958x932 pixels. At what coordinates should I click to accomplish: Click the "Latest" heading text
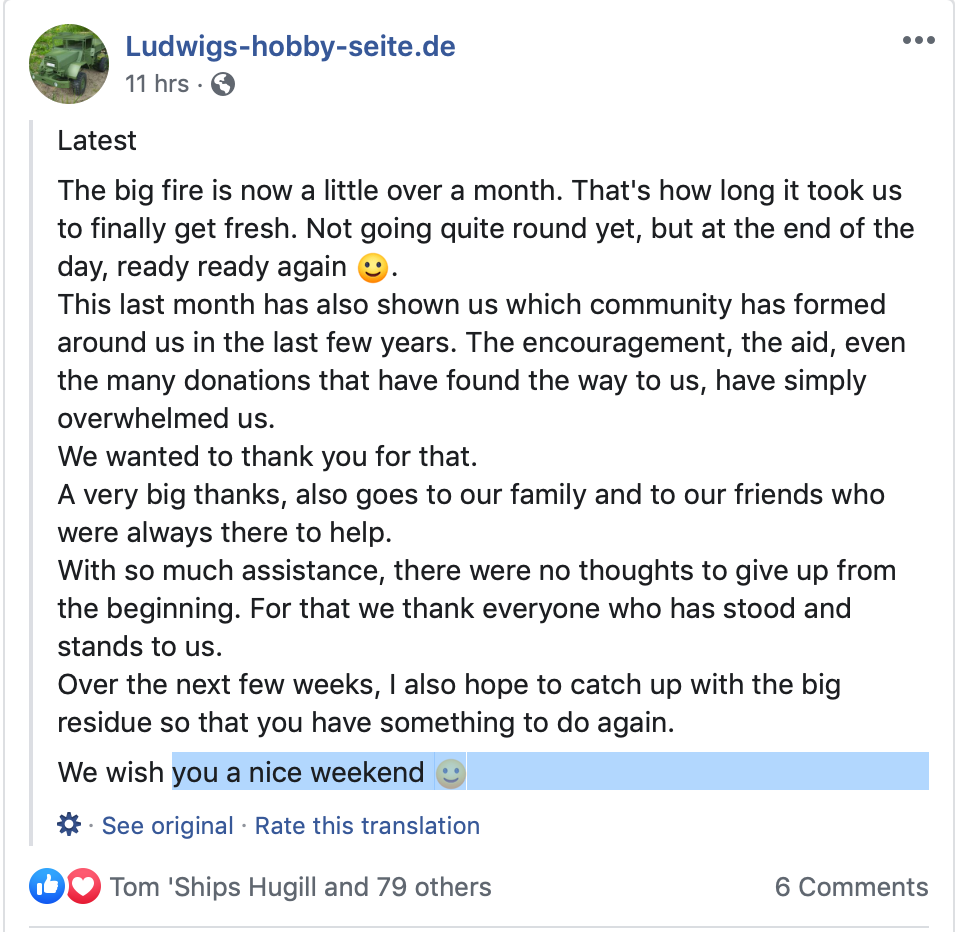click(x=97, y=141)
